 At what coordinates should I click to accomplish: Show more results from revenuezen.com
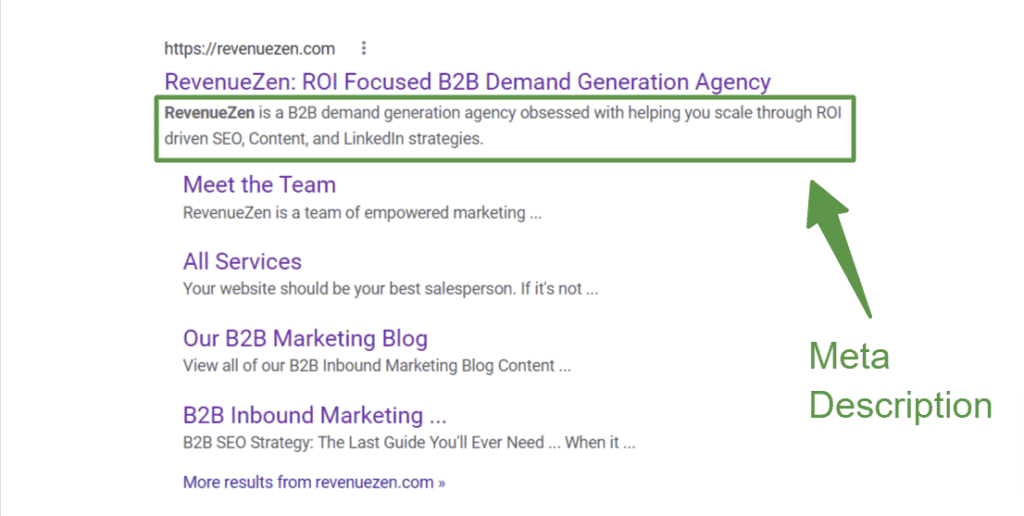coord(308,483)
